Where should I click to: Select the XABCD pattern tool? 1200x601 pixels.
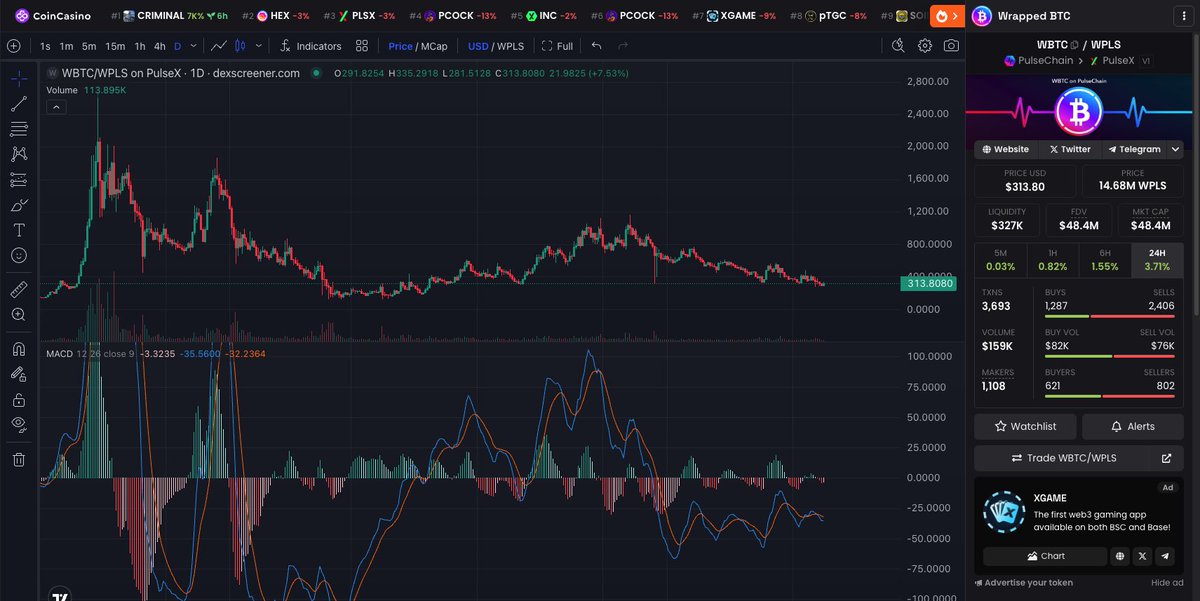tap(18, 154)
